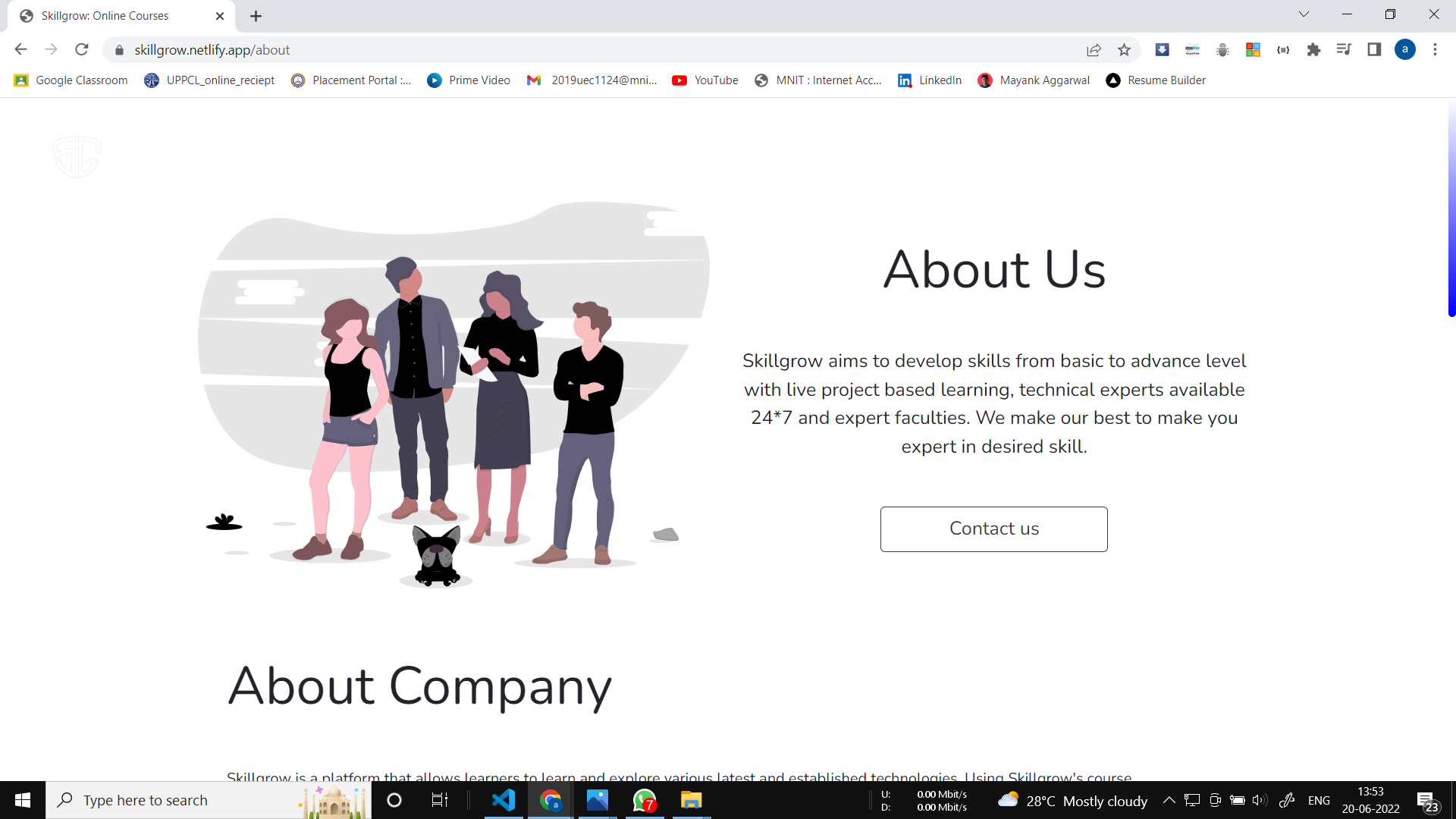1456x819 pixels.
Task: Open the Chrome extensions puzzle icon
Action: [1313, 50]
